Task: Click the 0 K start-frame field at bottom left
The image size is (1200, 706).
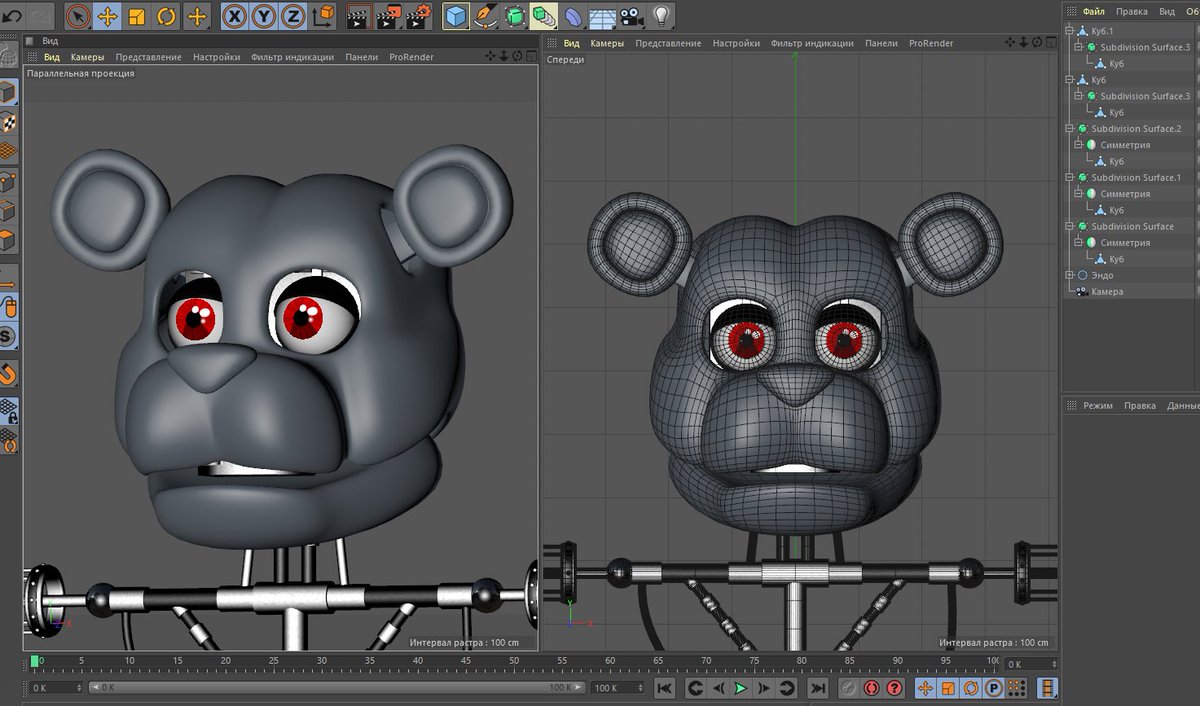Action: pos(55,688)
